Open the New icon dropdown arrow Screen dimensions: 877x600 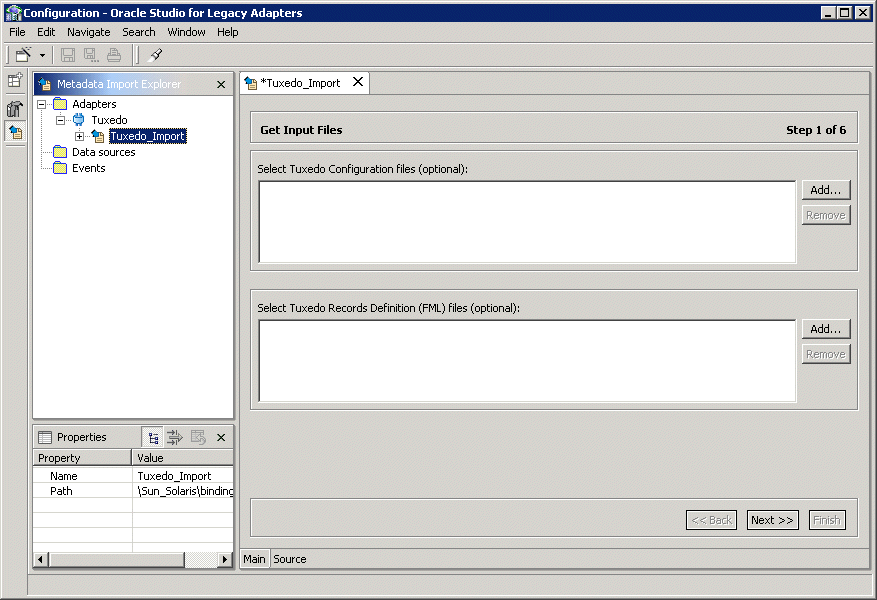(42, 55)
